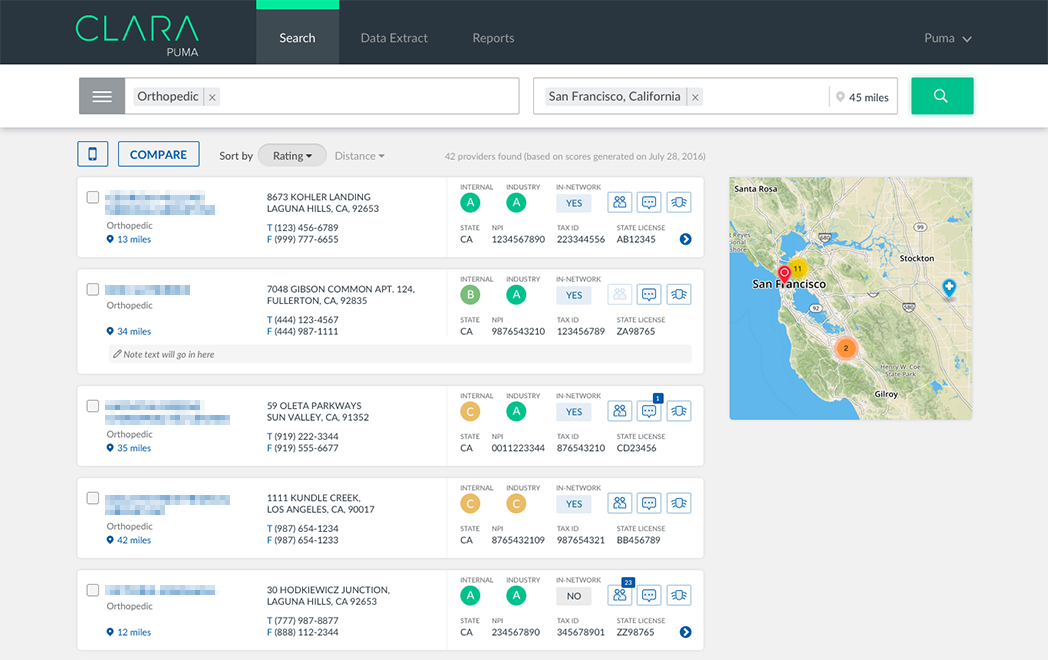Open comments icon with badge 1, Oleta Parkways

649,411
